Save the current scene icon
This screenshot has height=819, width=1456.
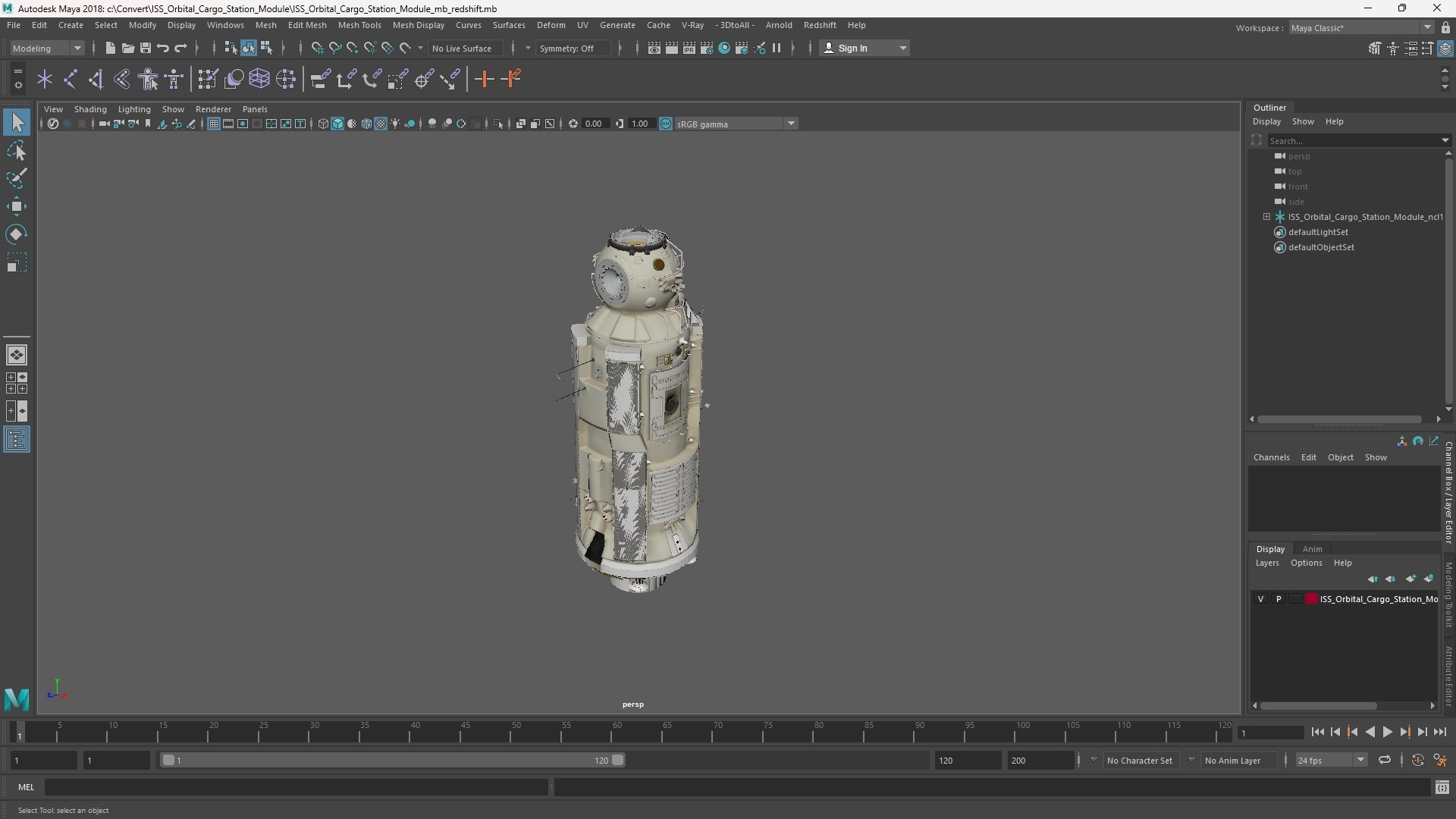145,48
